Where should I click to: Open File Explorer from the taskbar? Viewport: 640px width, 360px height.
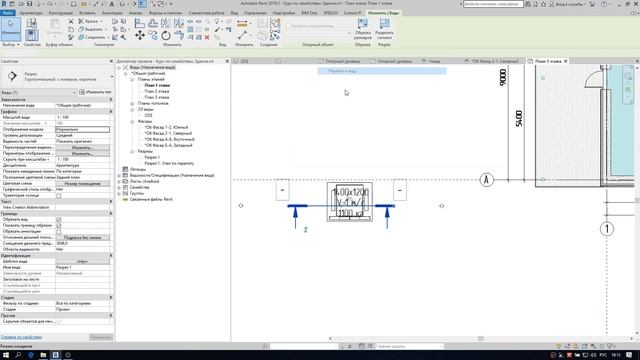tap(43, 355)
